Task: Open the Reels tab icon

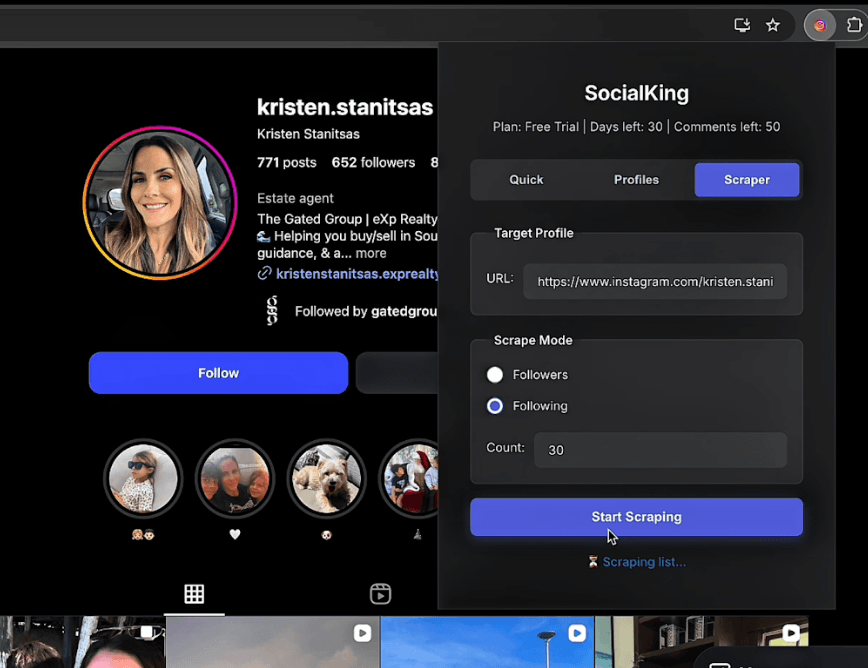Action: (380, 594)
